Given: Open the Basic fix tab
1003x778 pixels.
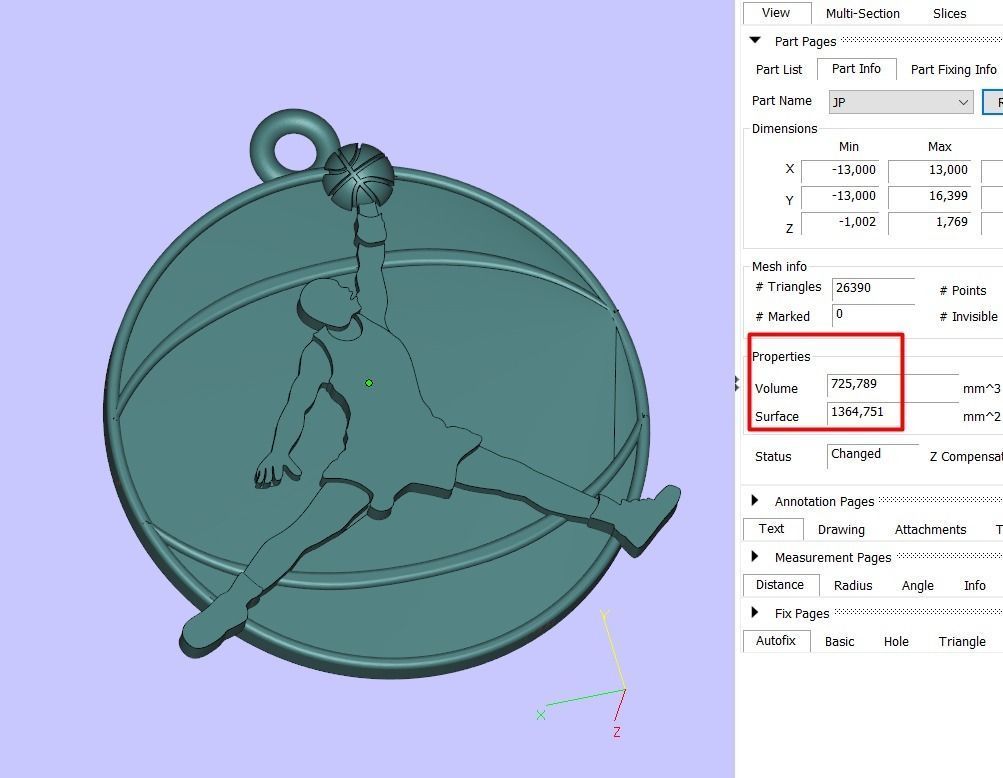Looking at the screenshot, I should coord(839,641).
